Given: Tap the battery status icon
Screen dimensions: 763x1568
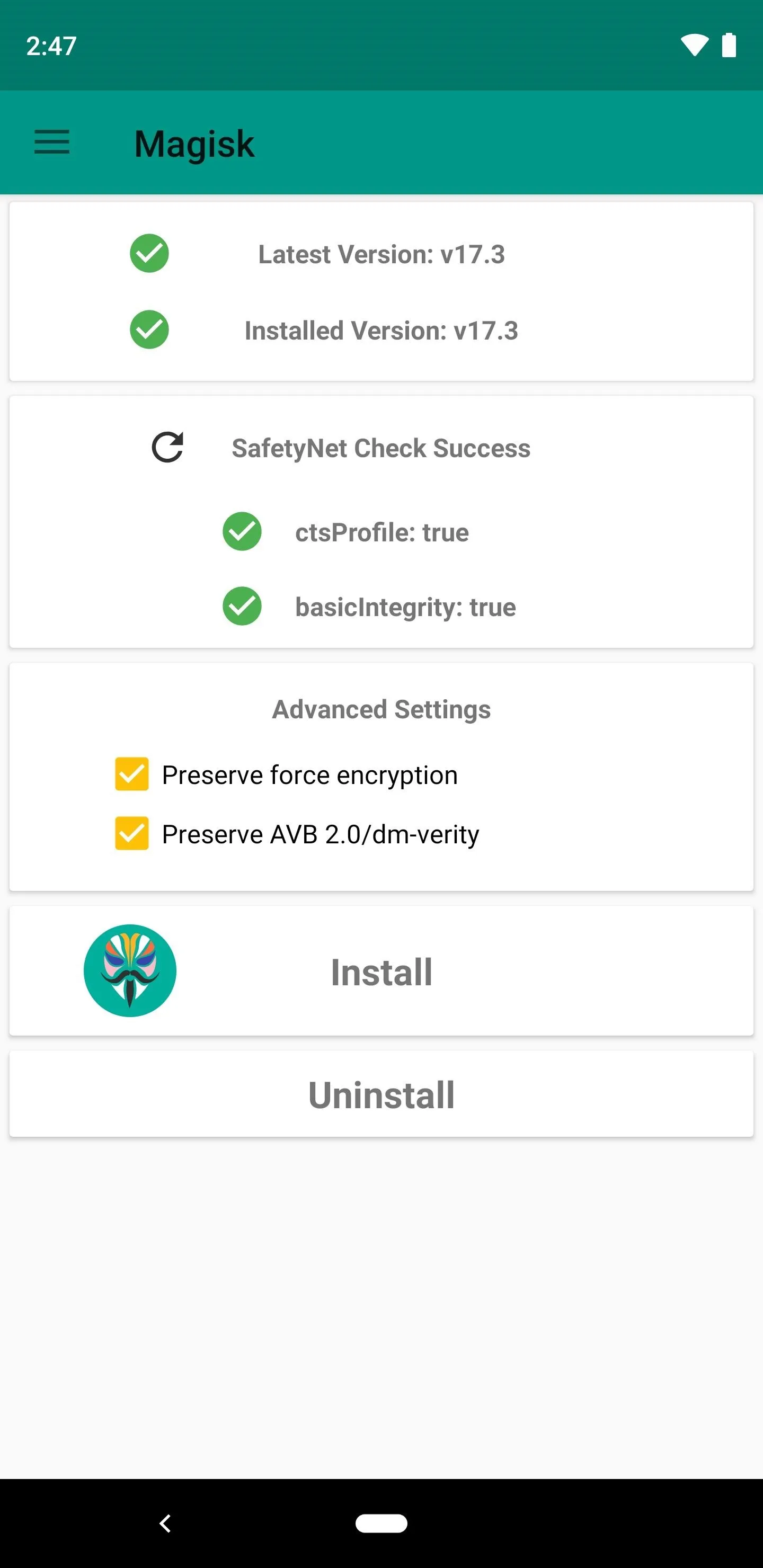Looking at the screenshot, I should 729,46.
